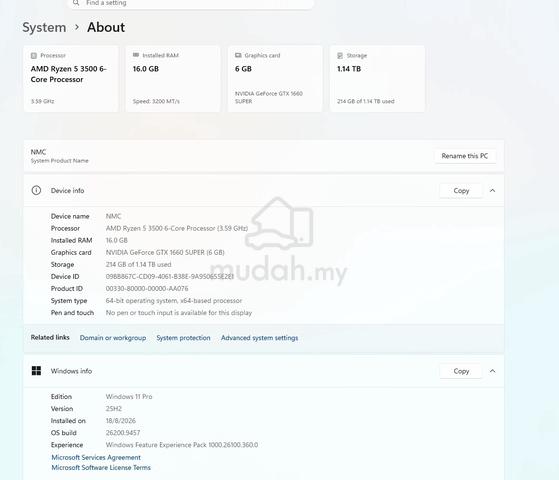Open the 16.0 GB installed RAM card
Viewport: 559px width, 480px height.
coord(173,79)
